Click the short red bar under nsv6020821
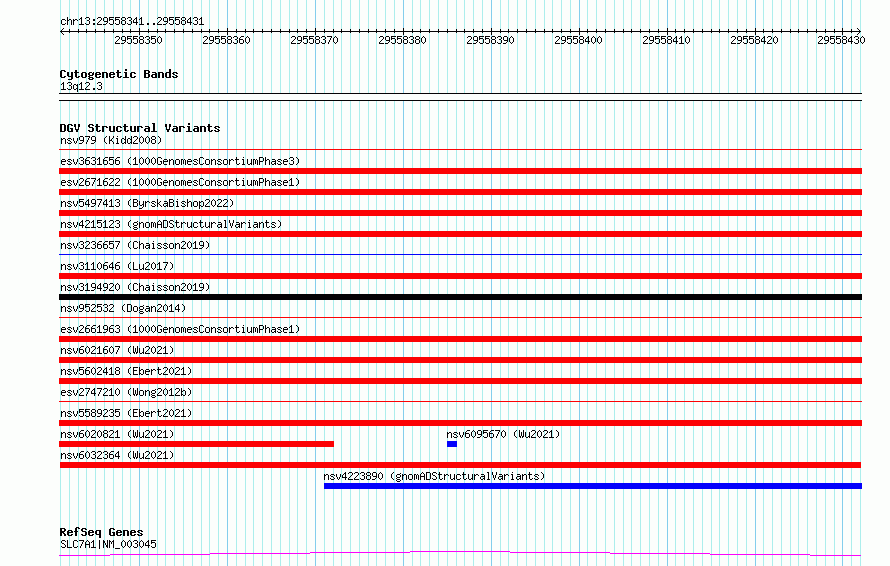 click(196, 444)
